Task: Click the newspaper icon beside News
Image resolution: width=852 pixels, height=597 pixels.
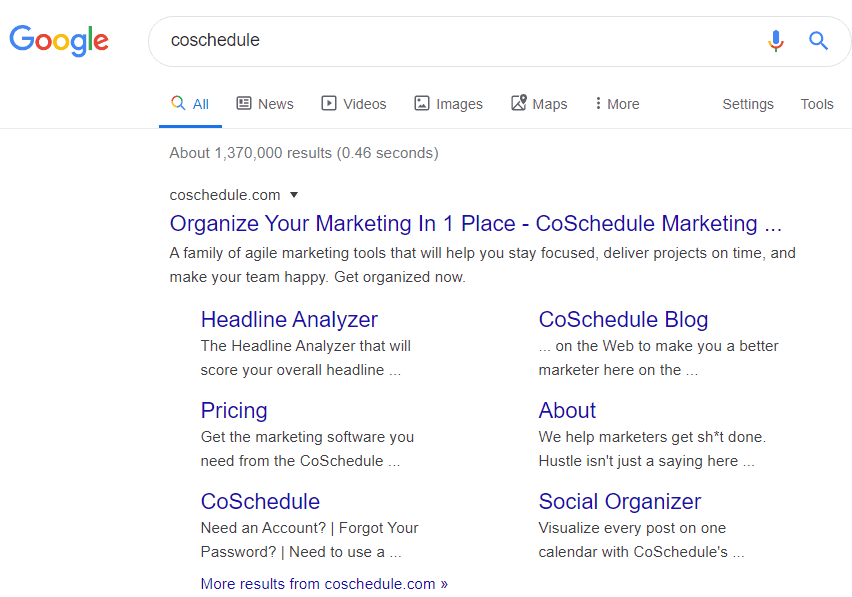Action: coord(243,103)
